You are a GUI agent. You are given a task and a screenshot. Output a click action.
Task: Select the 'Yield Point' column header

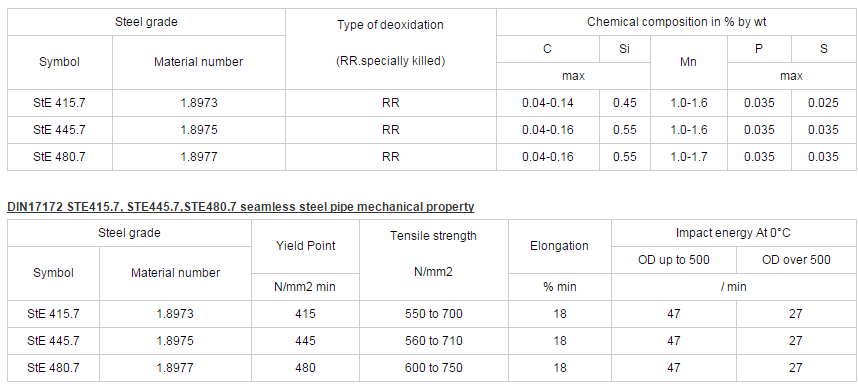tap(305, 246)
